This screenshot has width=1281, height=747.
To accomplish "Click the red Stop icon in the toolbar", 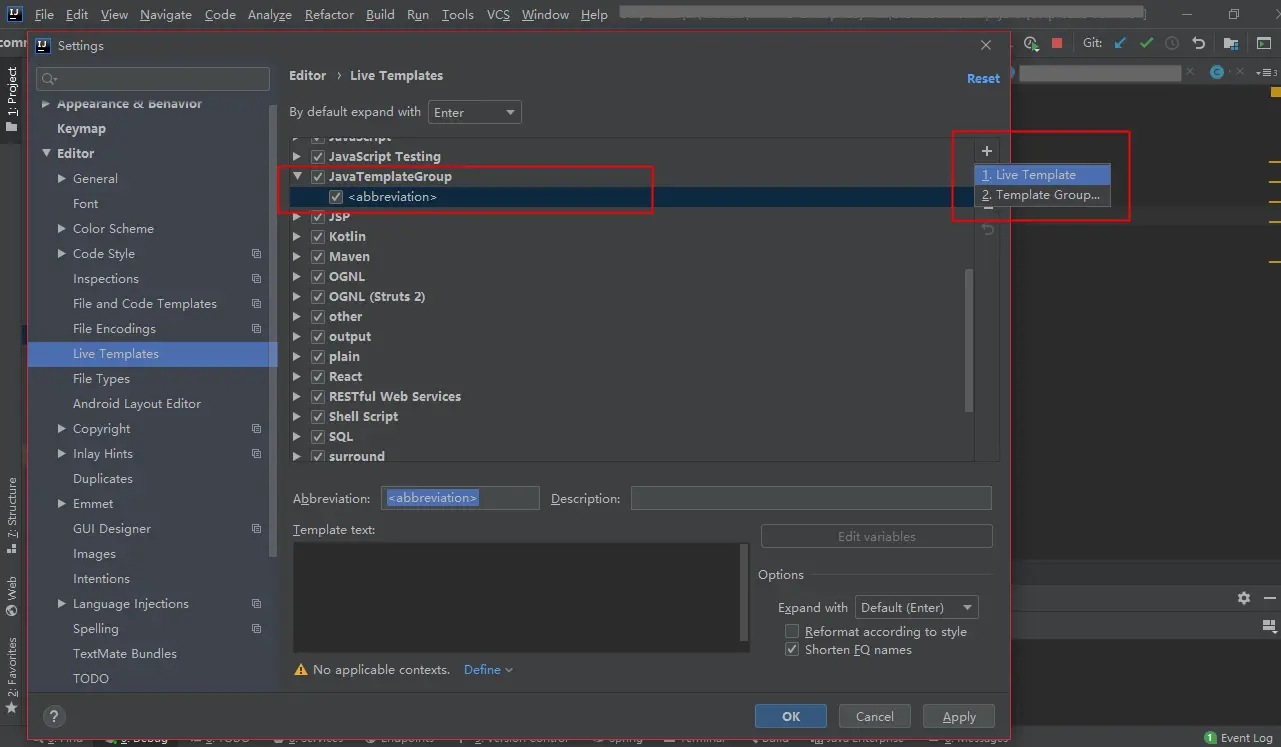I will coord(1057,43).
